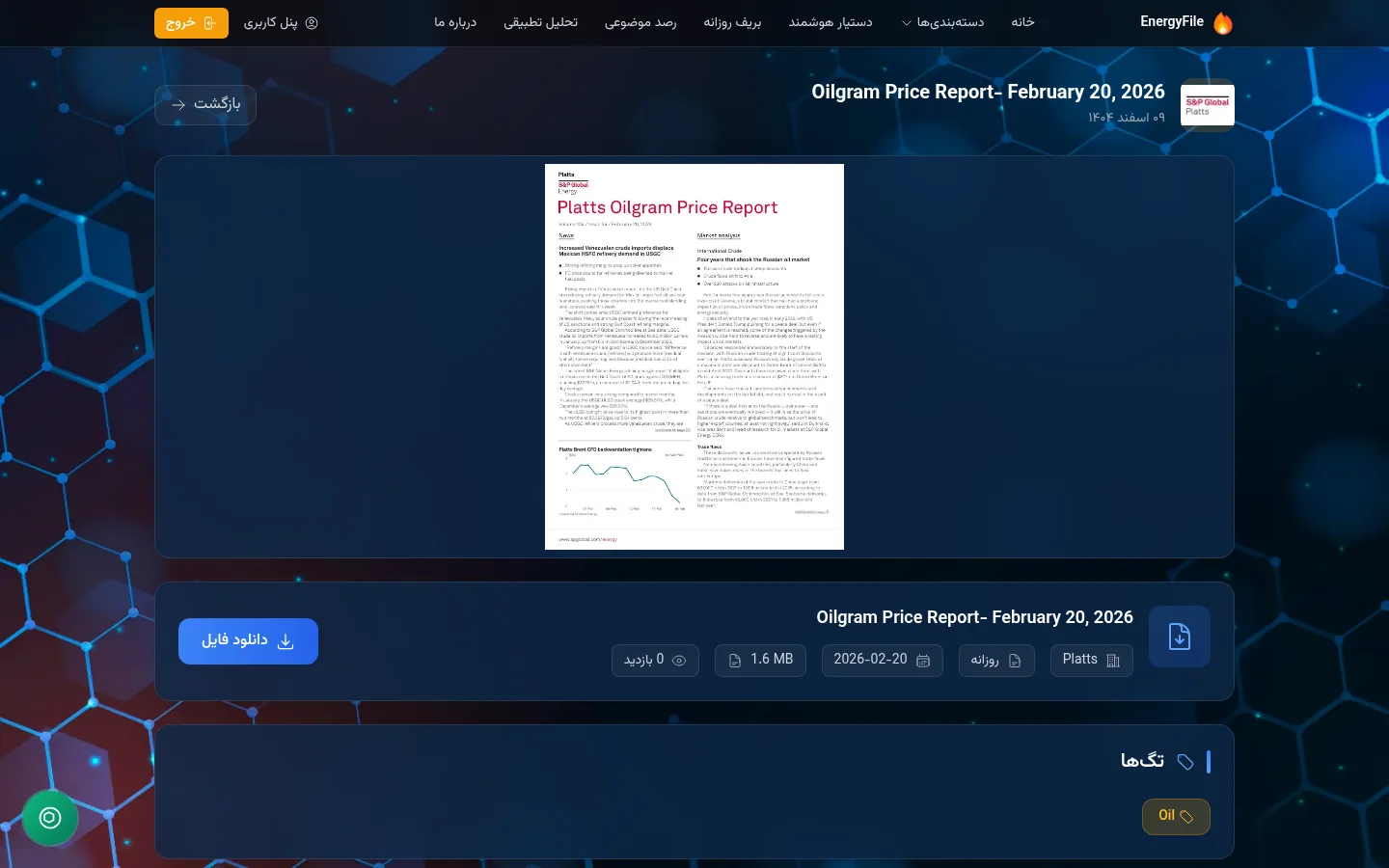Click the calendar icon in date badge
The image size is (1389, 868).
tap(923, 661)
